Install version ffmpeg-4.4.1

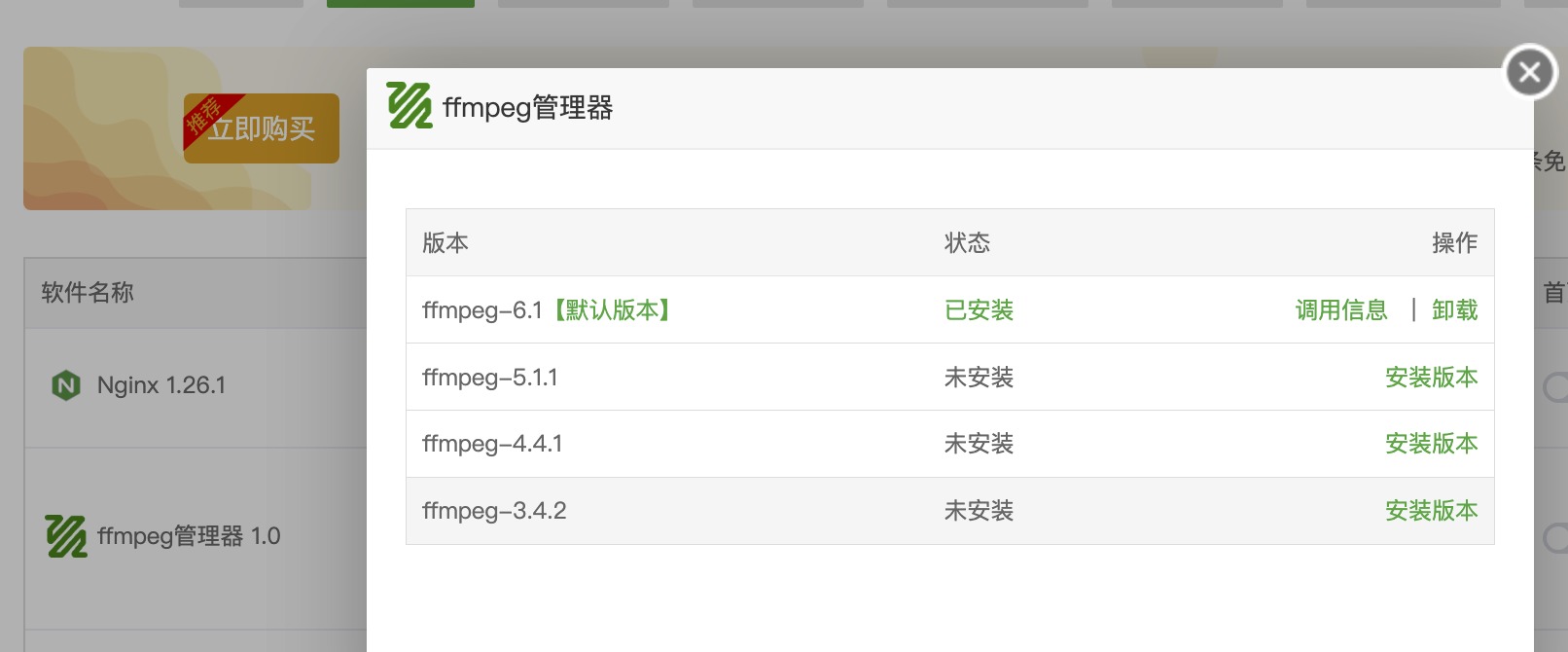(x=1431, y=444)
